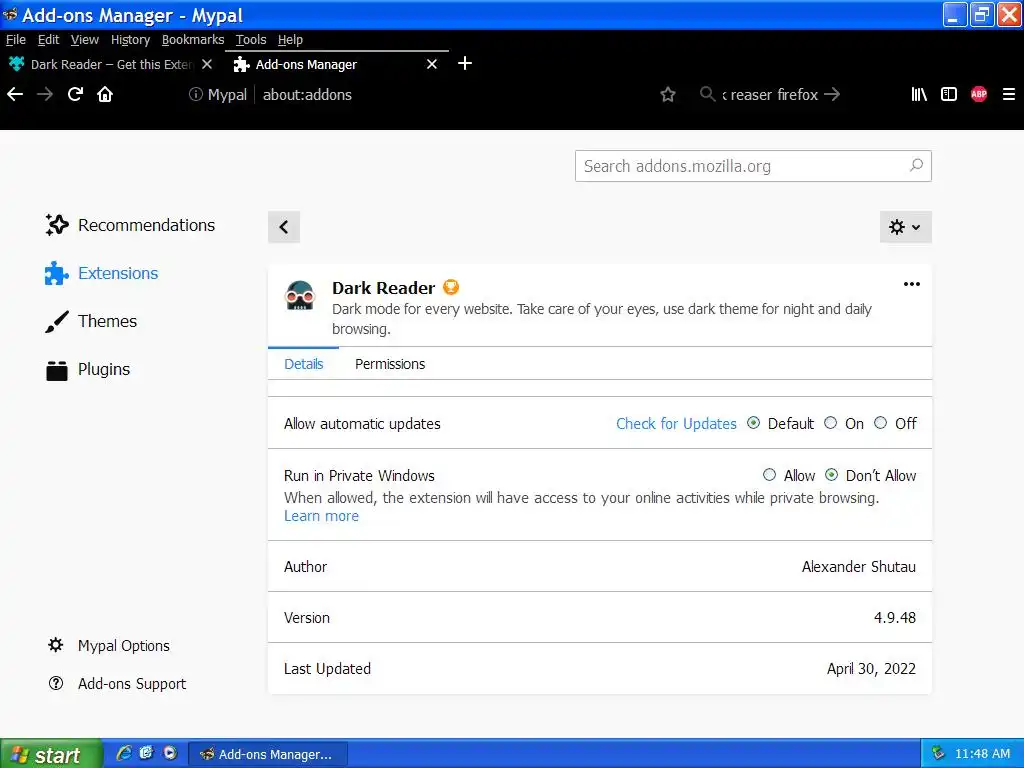Switch to the Details tab

pyautogui.click(x=304, y=364)
